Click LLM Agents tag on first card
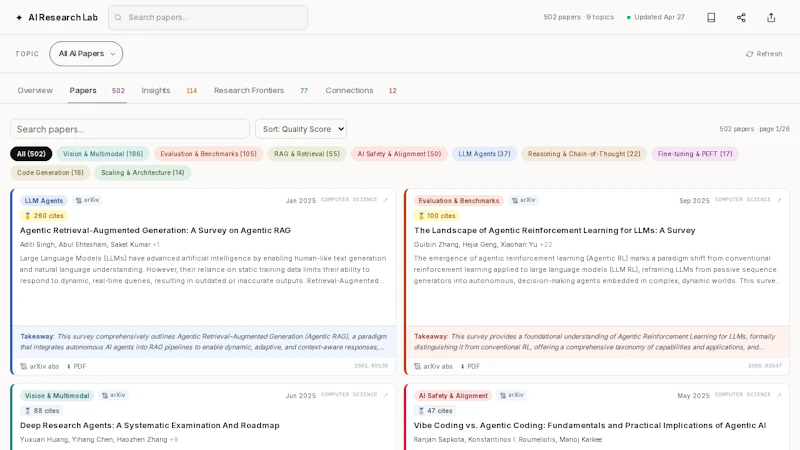This screenshot has width=800, height=450. point(44,201)
